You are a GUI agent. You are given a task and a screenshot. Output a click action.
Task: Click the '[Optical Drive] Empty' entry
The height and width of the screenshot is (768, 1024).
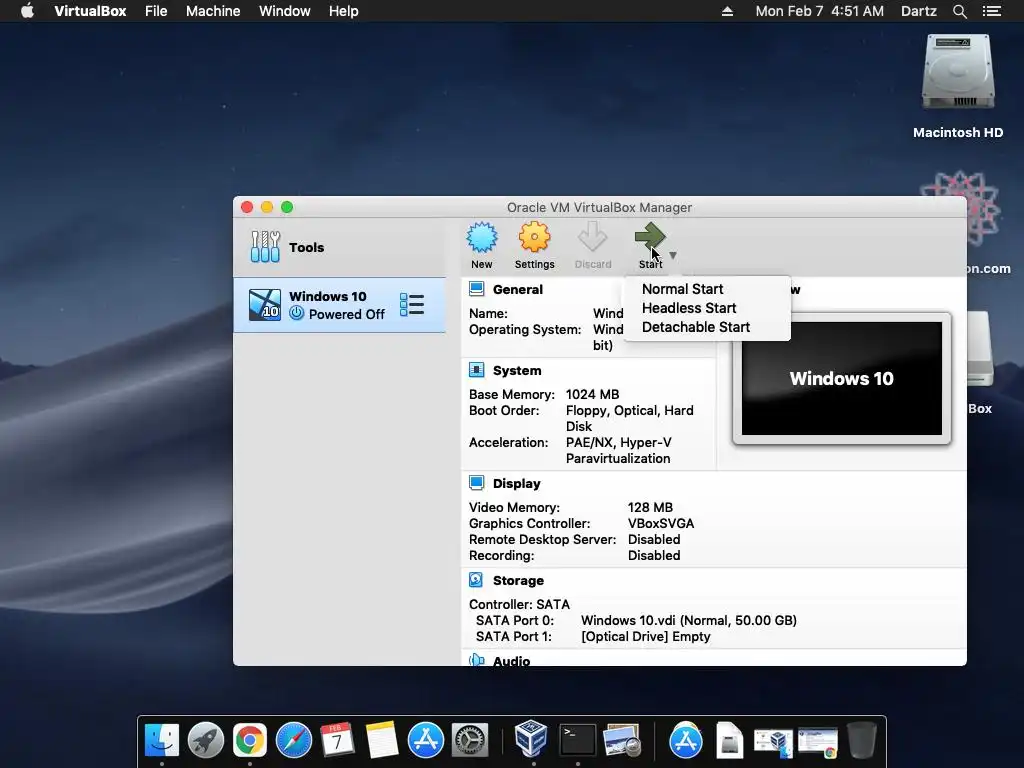click(x=646, y=636)
